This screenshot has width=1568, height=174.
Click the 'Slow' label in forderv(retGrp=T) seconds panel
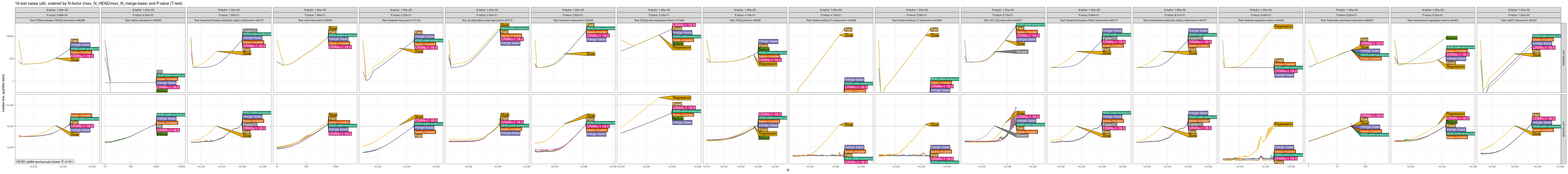pos(934,125)
